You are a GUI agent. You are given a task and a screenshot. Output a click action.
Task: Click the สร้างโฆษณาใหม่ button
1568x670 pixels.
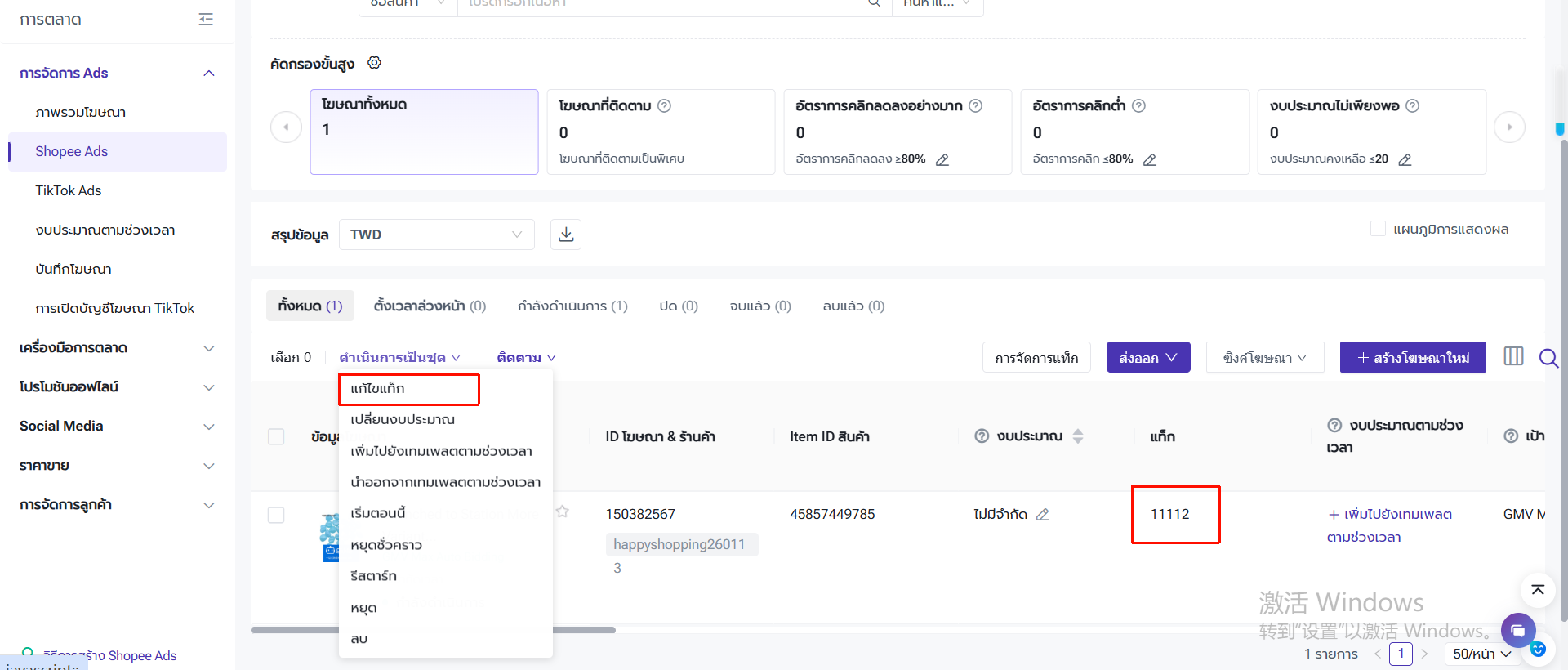(1413, 357)
